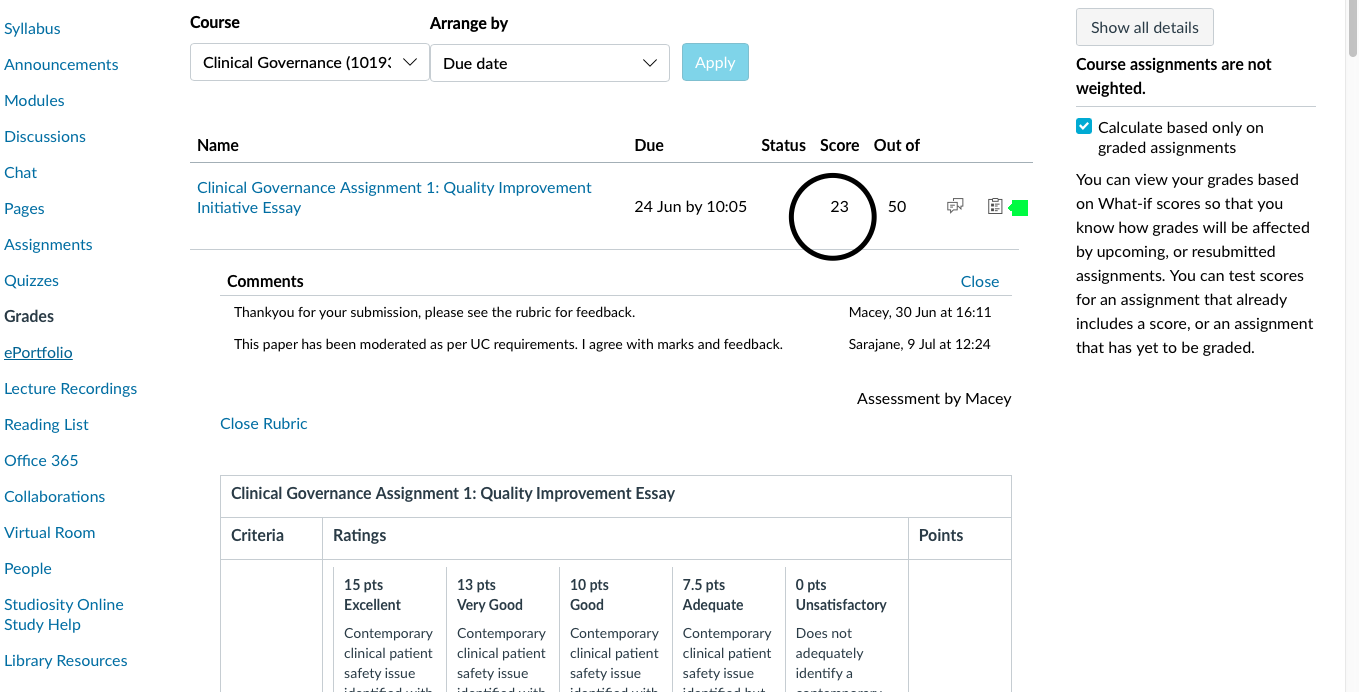Open People in course navigation
This screenshot has height=692, width=1359.
[28, 568]
